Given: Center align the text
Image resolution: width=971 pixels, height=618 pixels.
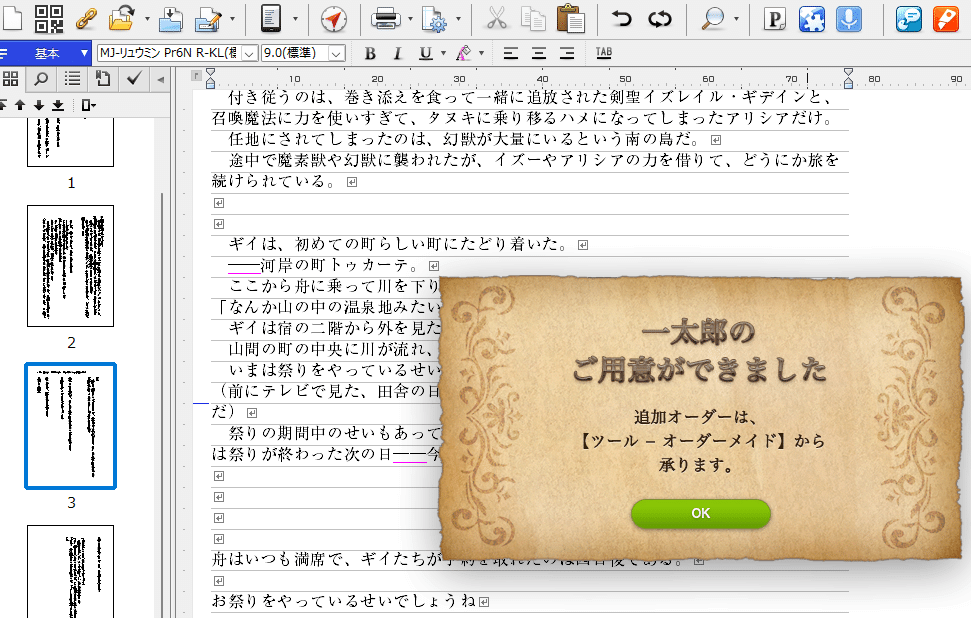Looking at the screenshot, I should [x=539, y=54].
